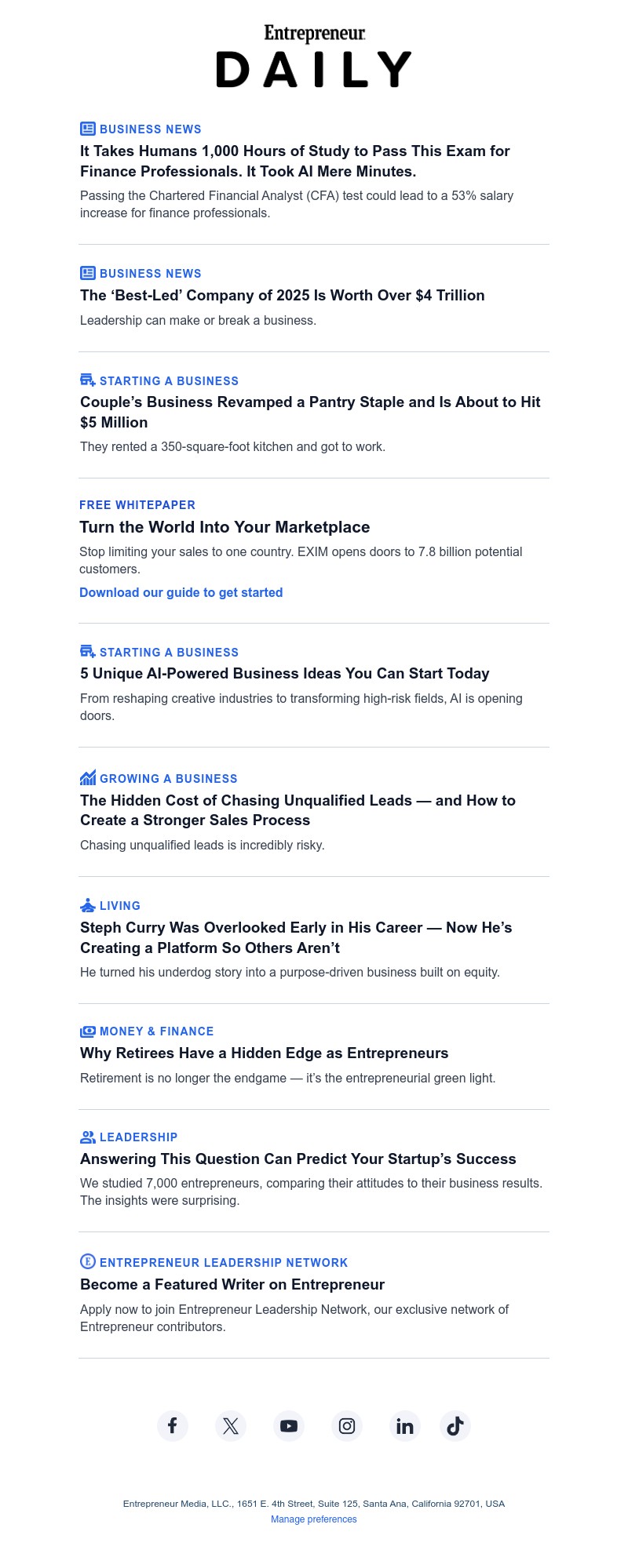Click the Money & Finance cash icon

point(88,1031)
